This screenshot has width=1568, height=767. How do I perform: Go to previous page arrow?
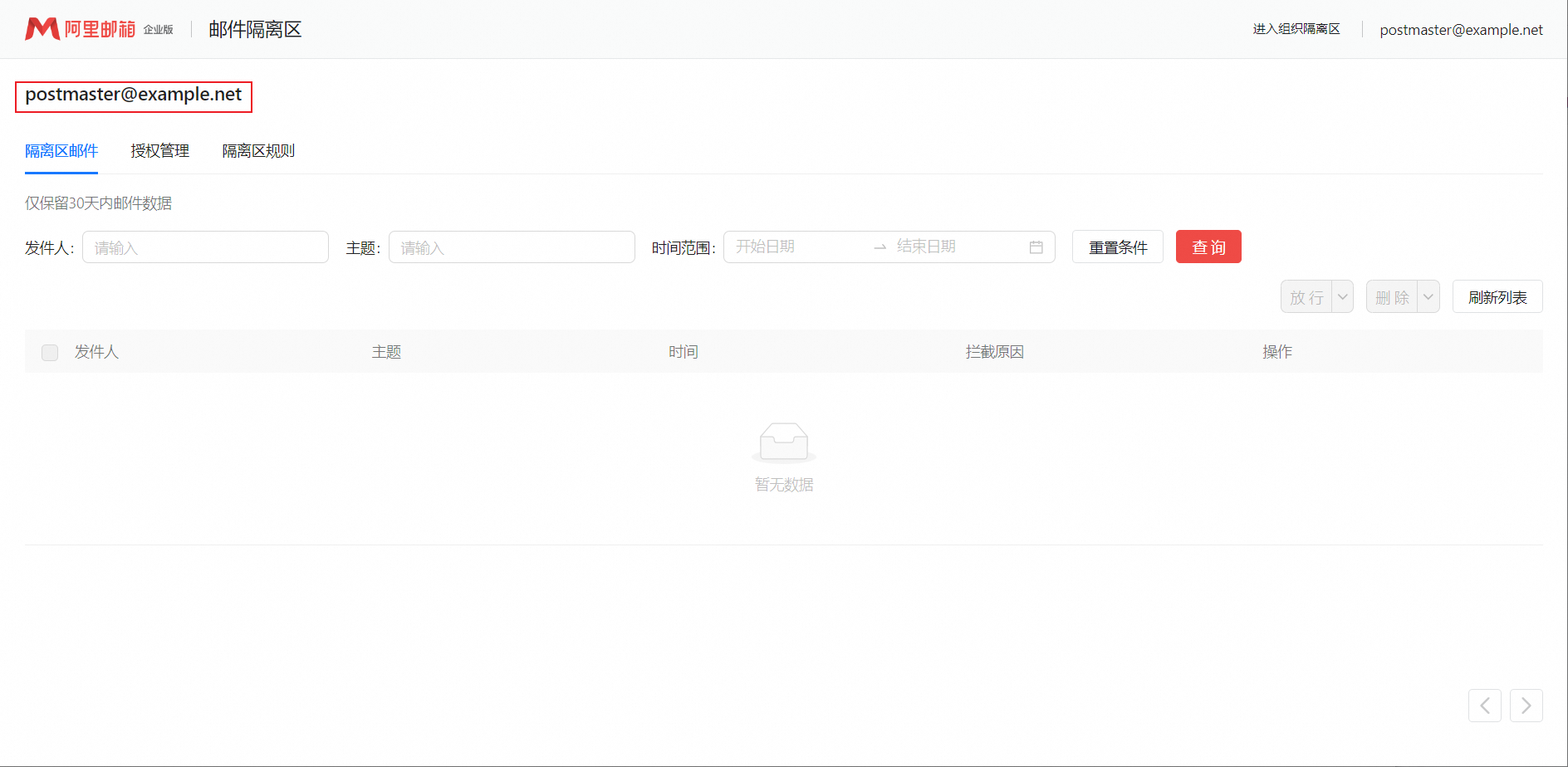[1484, 706]
